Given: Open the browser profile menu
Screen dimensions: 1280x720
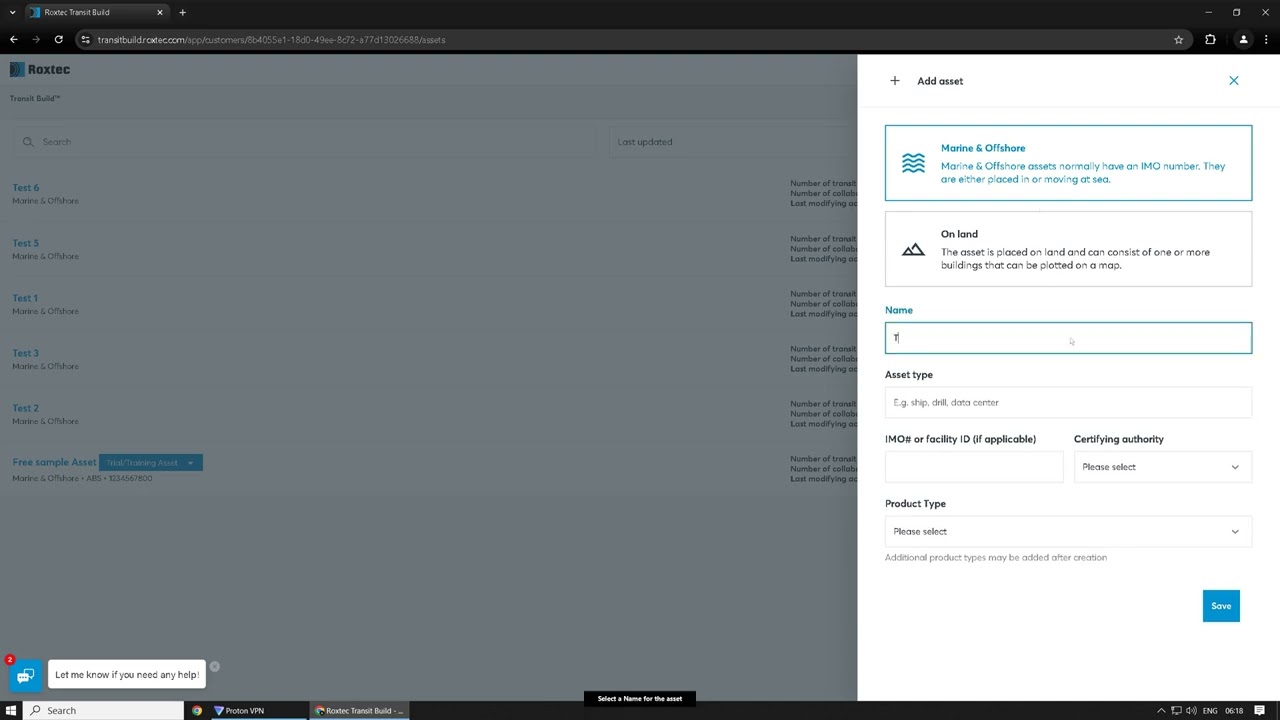Looking at the screenshot, I should 1243,40.
